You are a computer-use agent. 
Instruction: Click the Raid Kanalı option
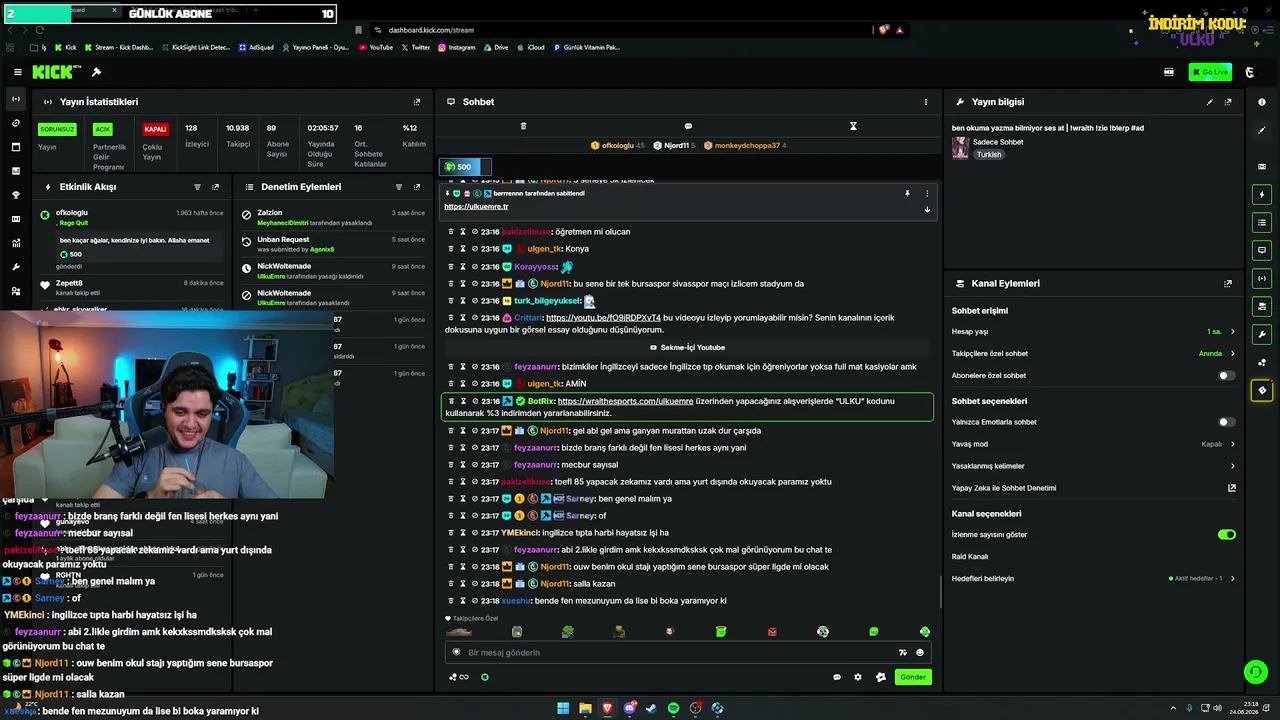click(x=970, y=557)
